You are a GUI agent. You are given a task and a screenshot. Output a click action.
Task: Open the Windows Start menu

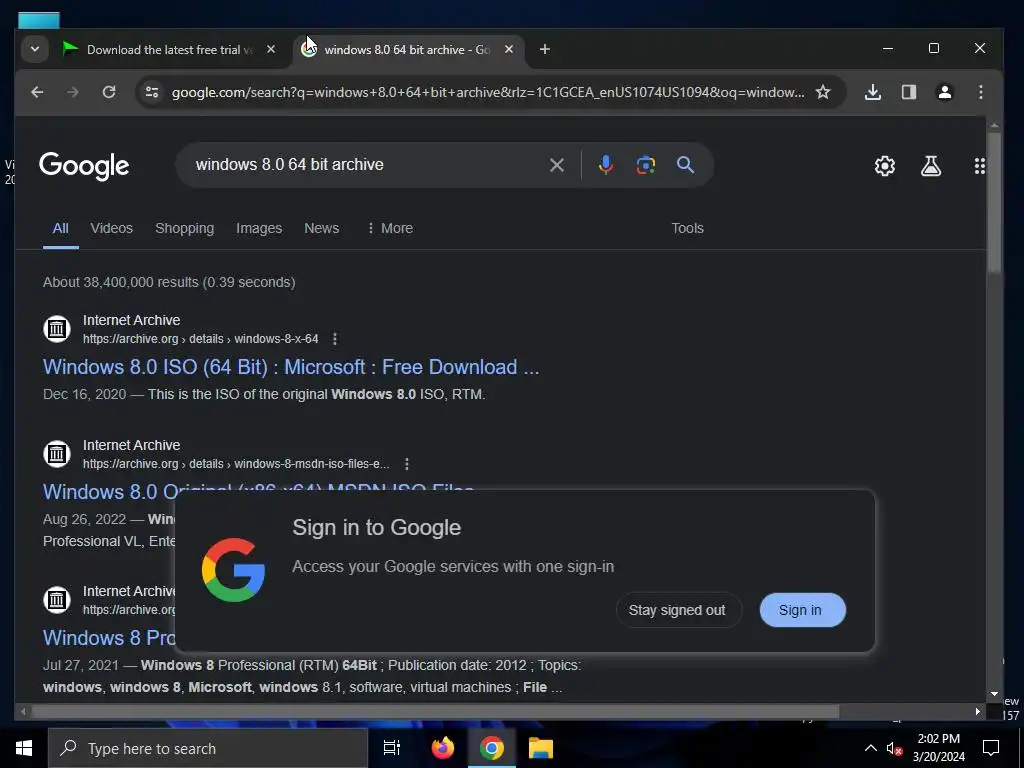(x=24, y=748)
